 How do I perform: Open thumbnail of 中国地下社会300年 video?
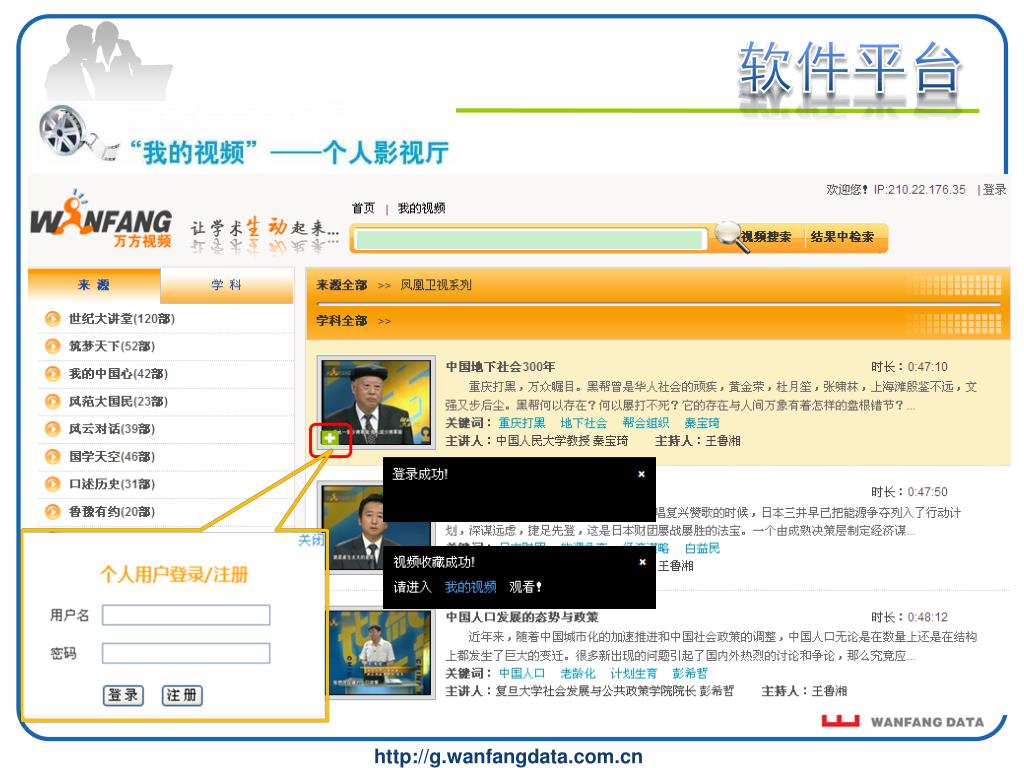point(376,402)
